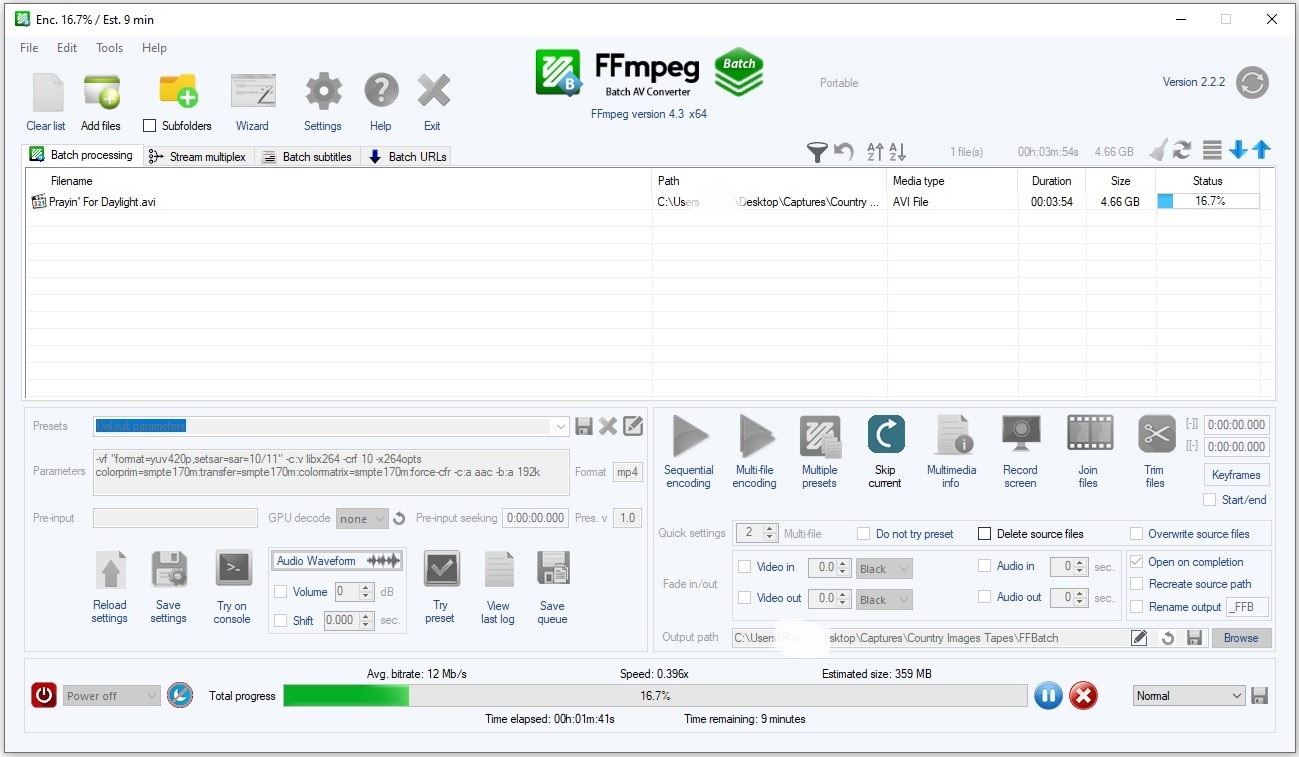Viewport: 1299px width, 757px height.
Task: Switch to the Stream multiplex tab
Action: 198,157
